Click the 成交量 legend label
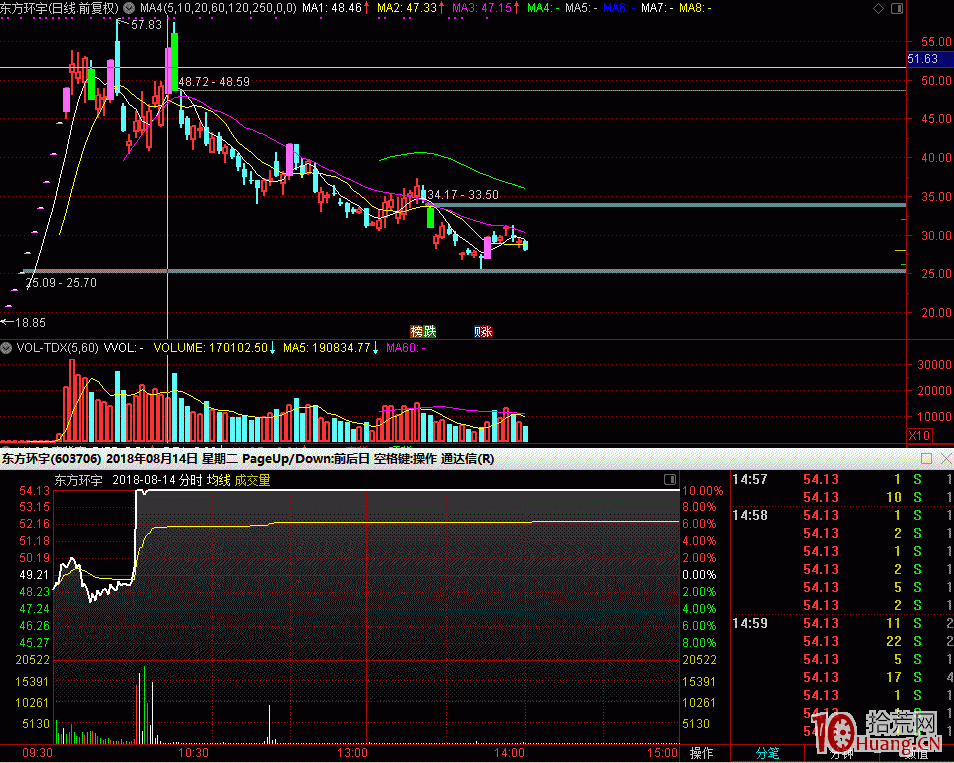Screen dimensions: 954x763 coord(252,480)
